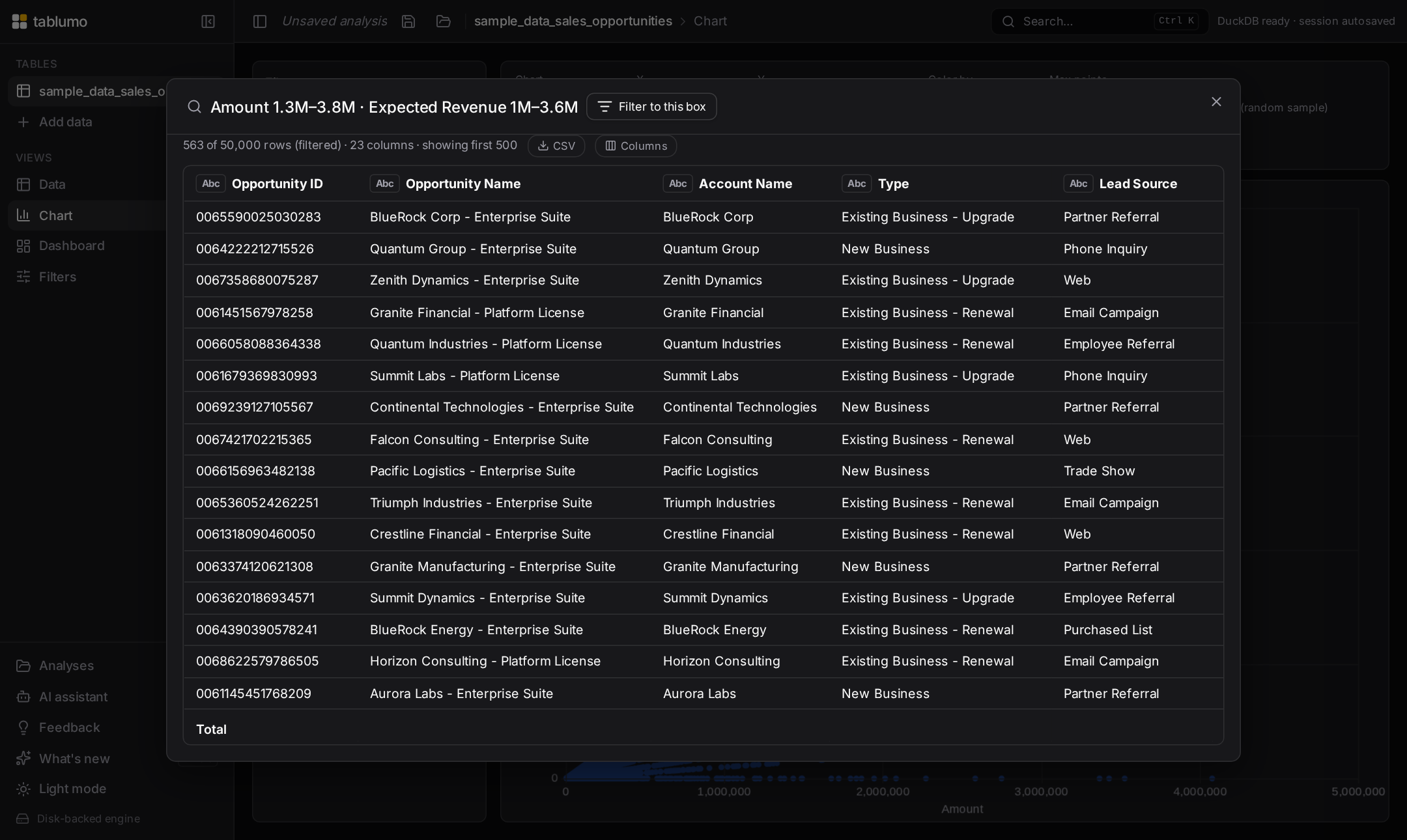The image size is (1407, 840).
Task: Click the Abc type badge of Account Name
Action: [x=677, y=184]
